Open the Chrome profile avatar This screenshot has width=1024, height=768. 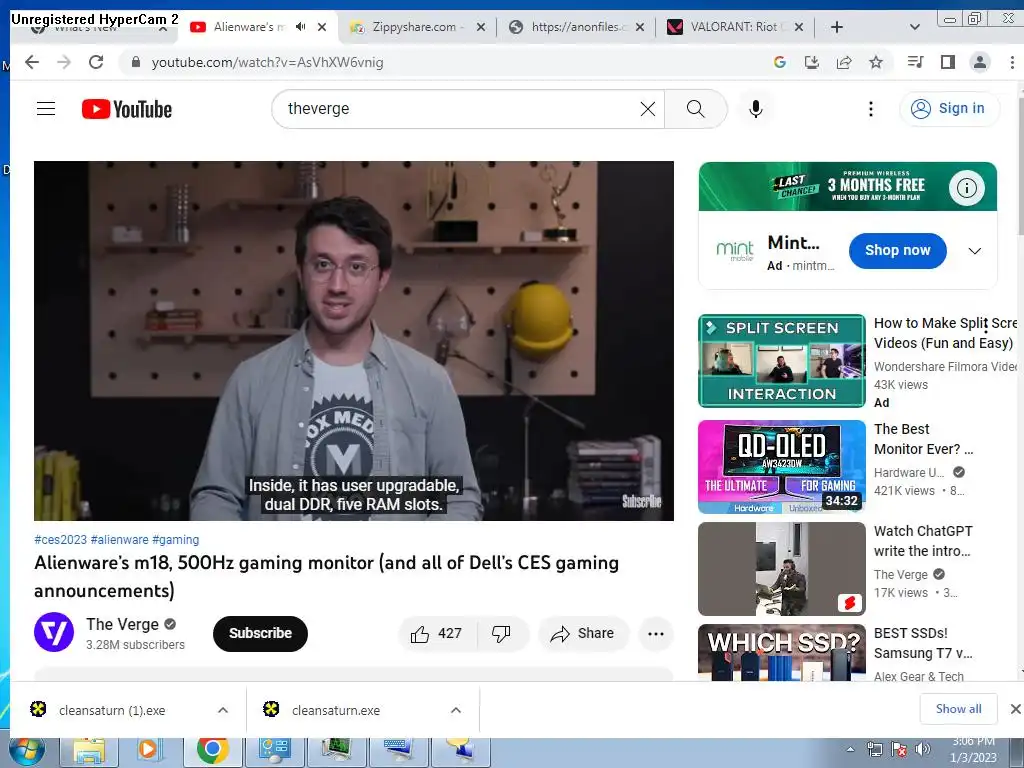coord(980,62)
